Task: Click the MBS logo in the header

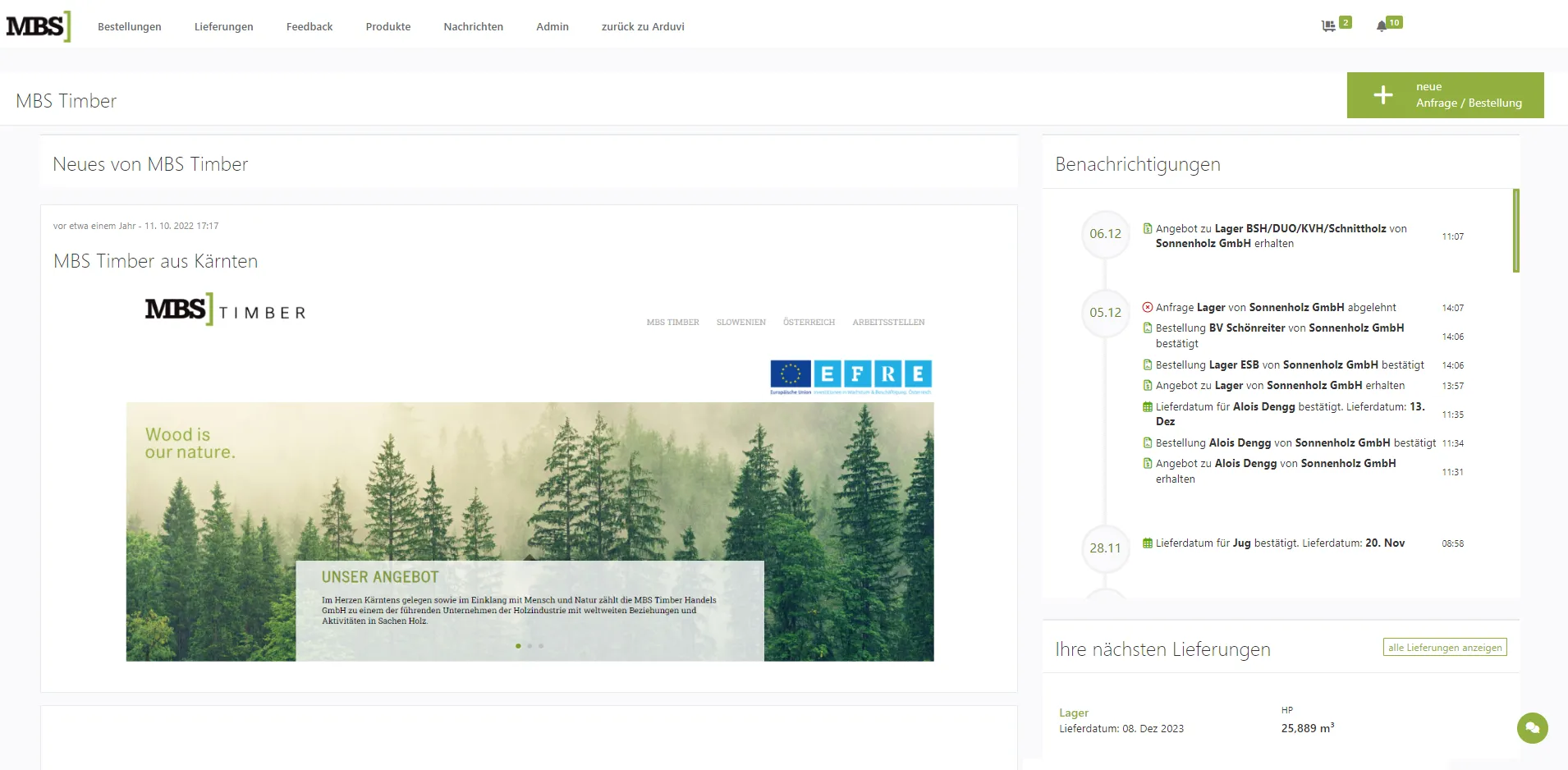Action: [x=39, y=26]
